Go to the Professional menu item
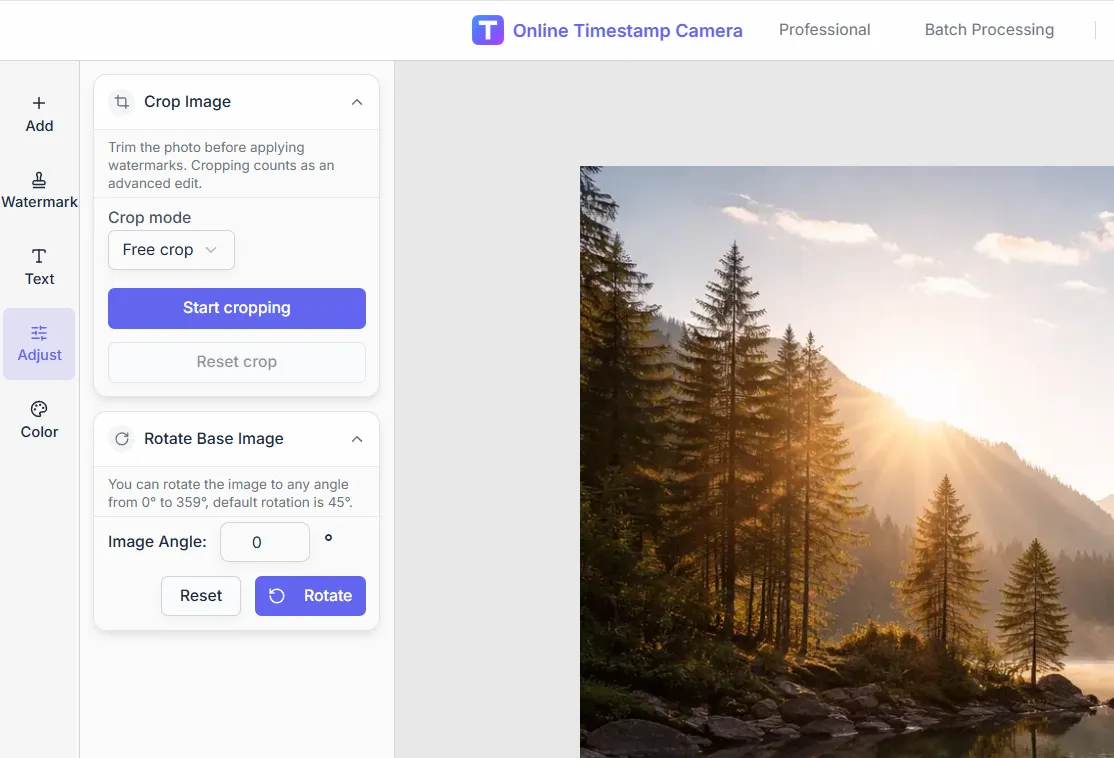Screen dimensions: 1114x758 click(824, 30)
